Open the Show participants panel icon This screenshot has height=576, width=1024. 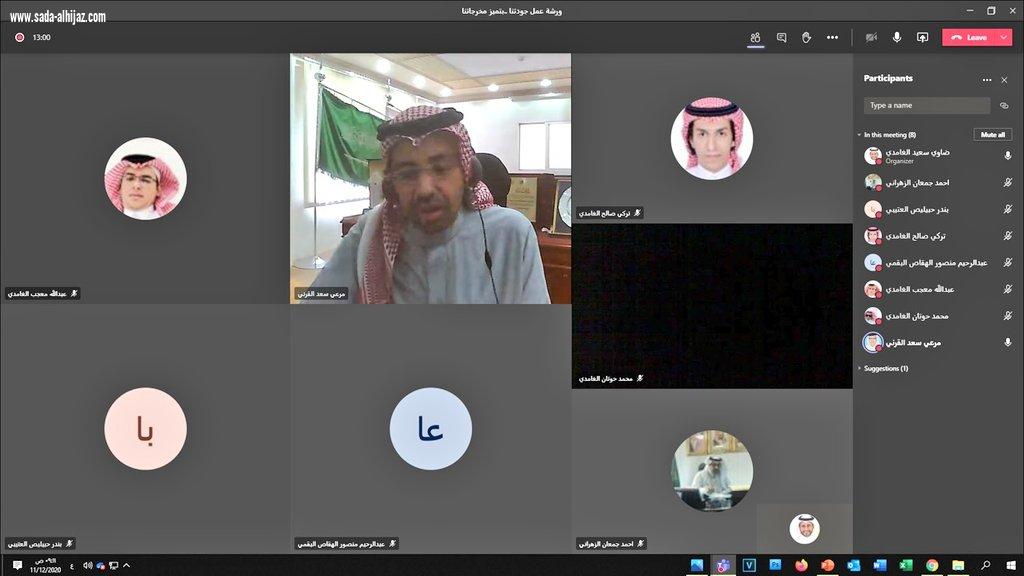click(x=755, y=37)
